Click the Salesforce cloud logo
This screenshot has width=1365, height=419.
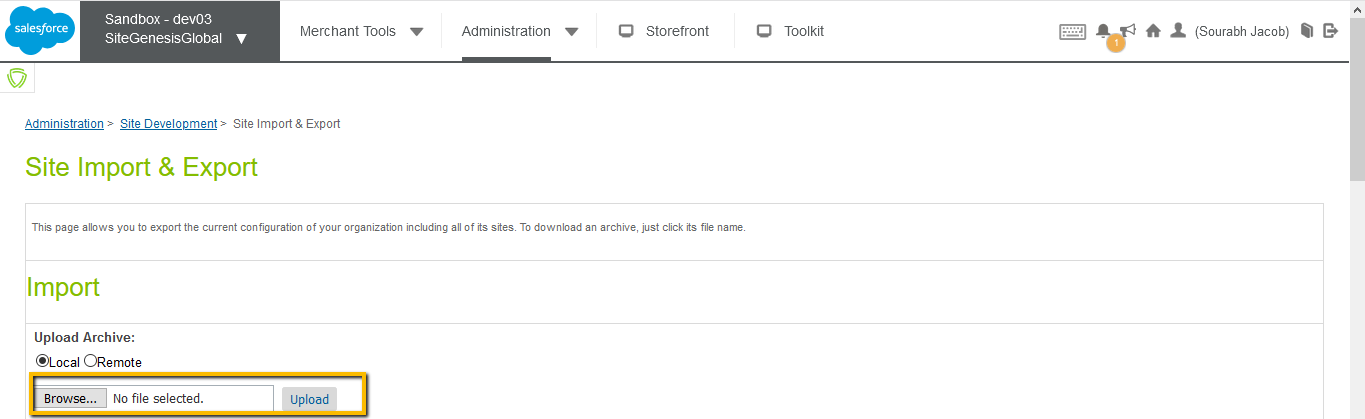(40, 31)
